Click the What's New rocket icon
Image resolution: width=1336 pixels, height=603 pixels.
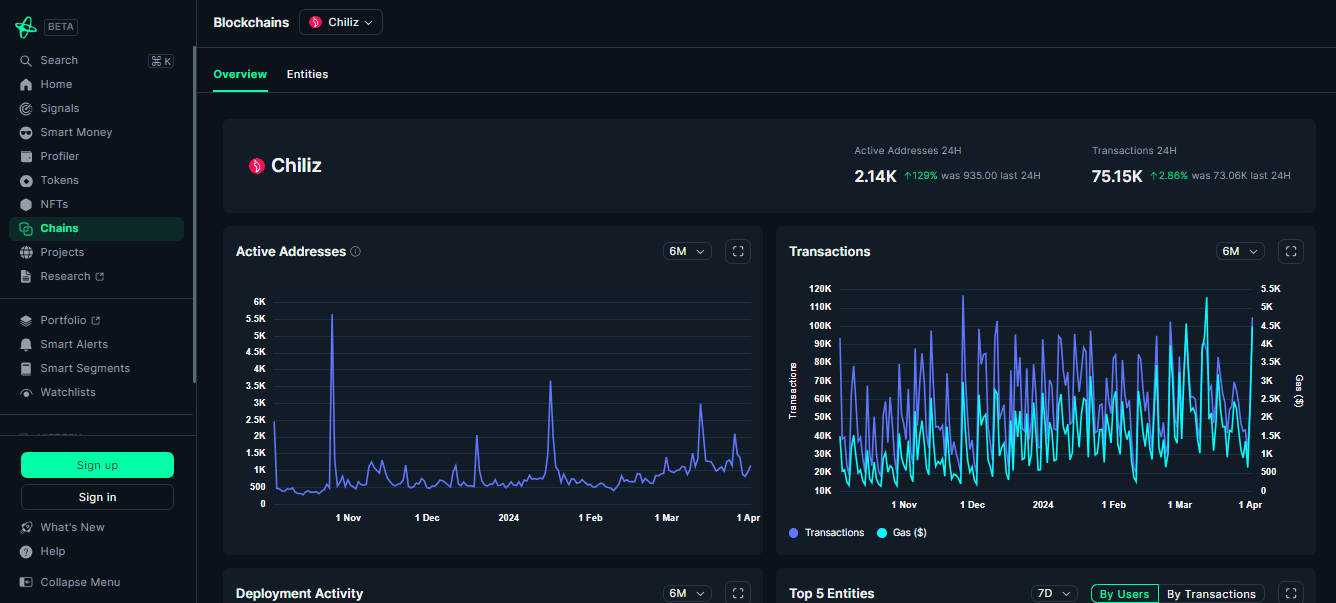click(26, 528)
